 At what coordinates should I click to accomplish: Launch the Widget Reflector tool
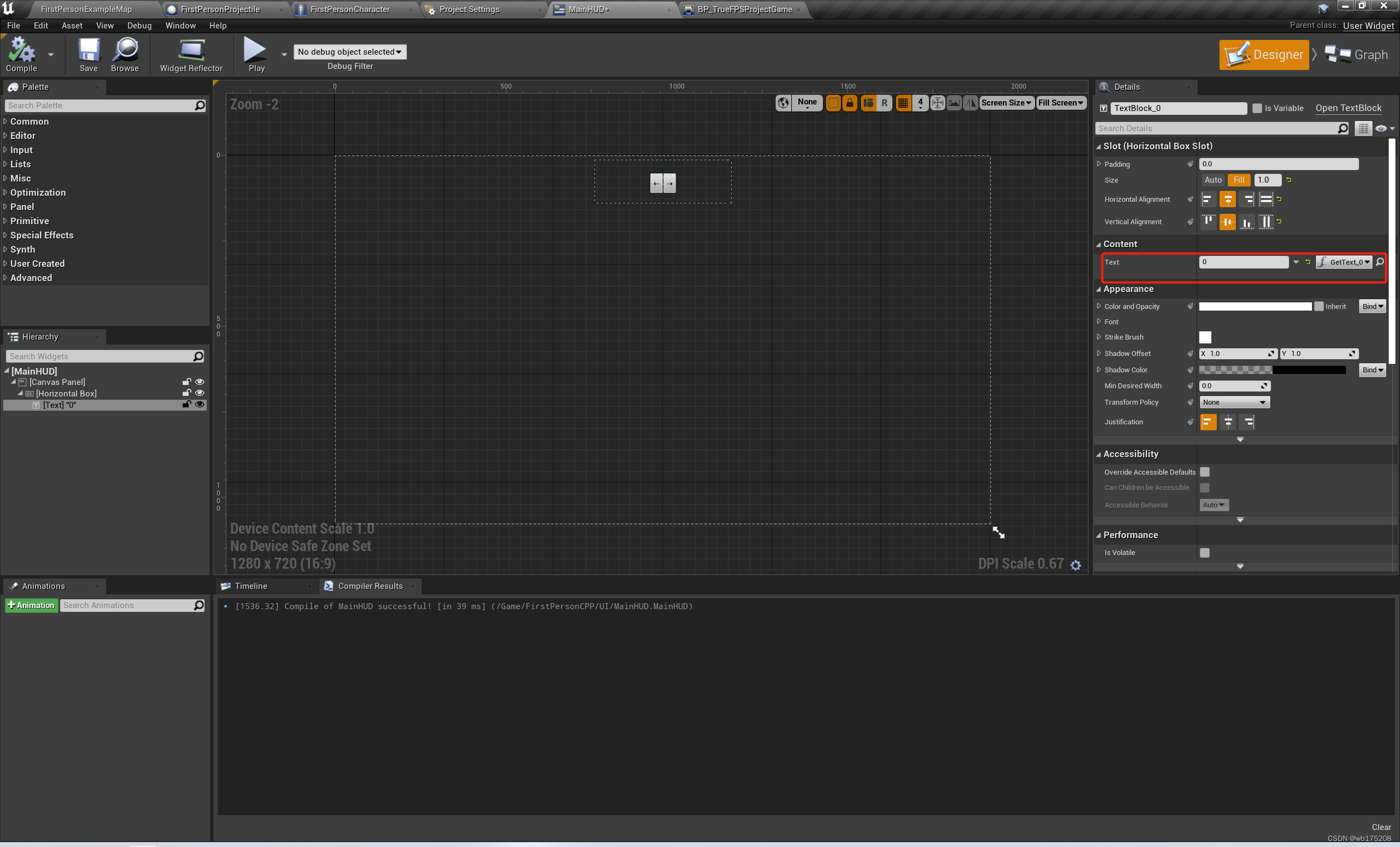click(191, 55)
